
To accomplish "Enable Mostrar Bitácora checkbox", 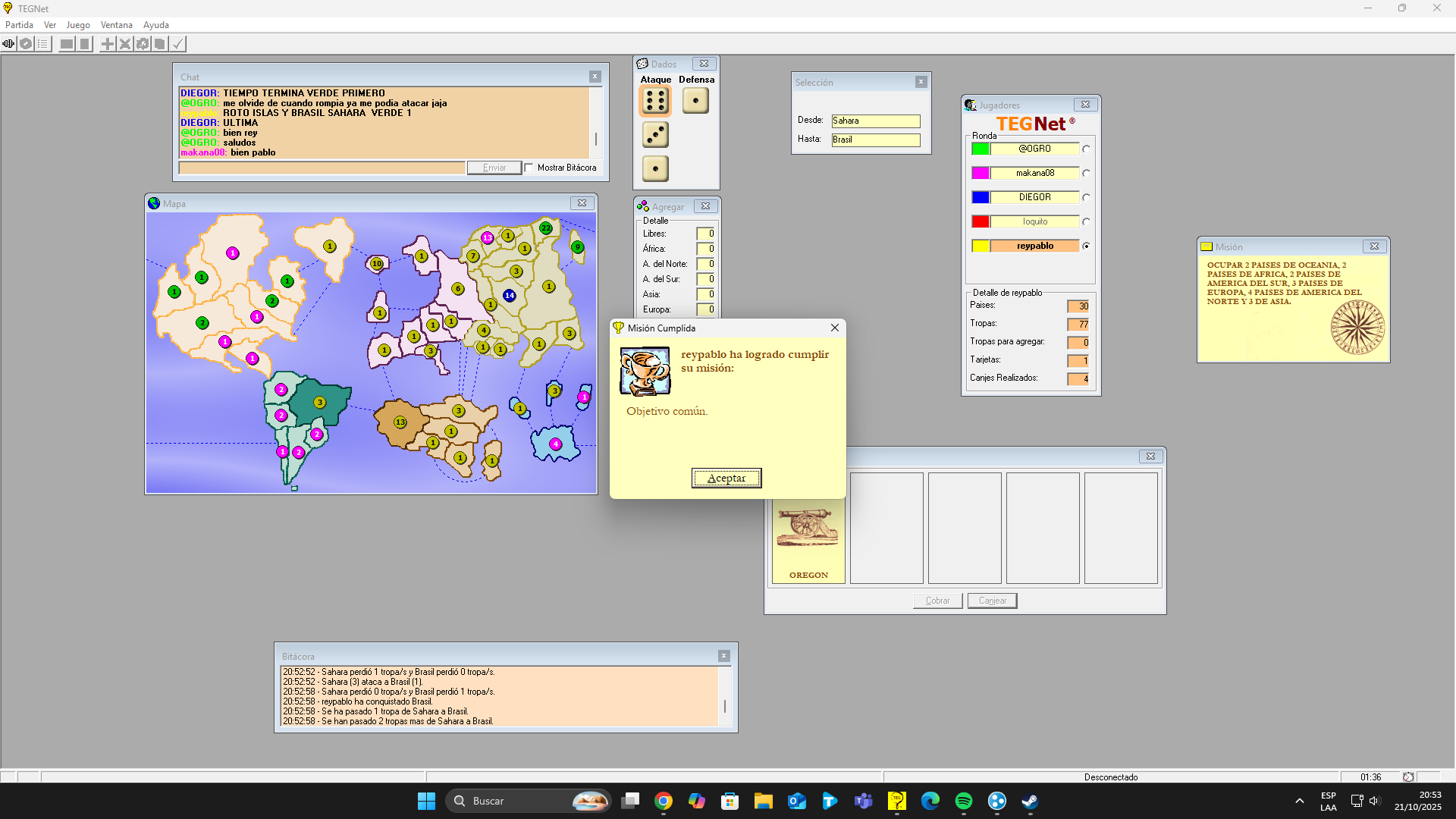I will click(x=529, y=168).
